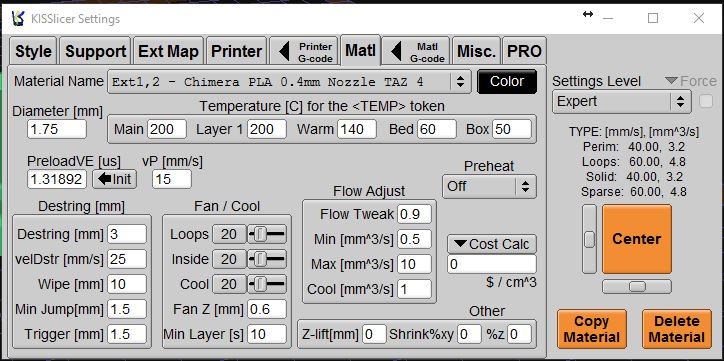The image size is (724, 361).
Task: Click the Min Jump[mm] field
Action: pos(127,309)
